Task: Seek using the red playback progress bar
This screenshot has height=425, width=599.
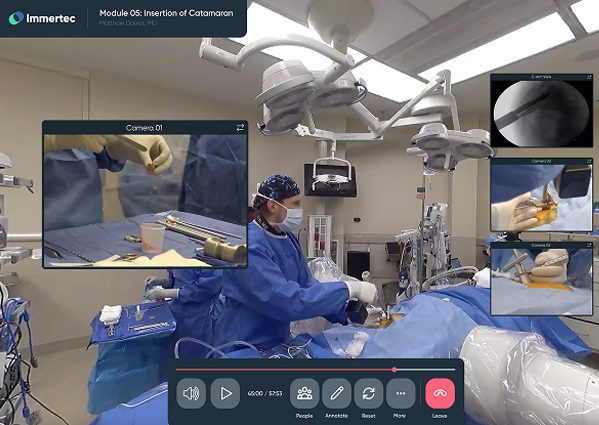Action: click(285, 370)
